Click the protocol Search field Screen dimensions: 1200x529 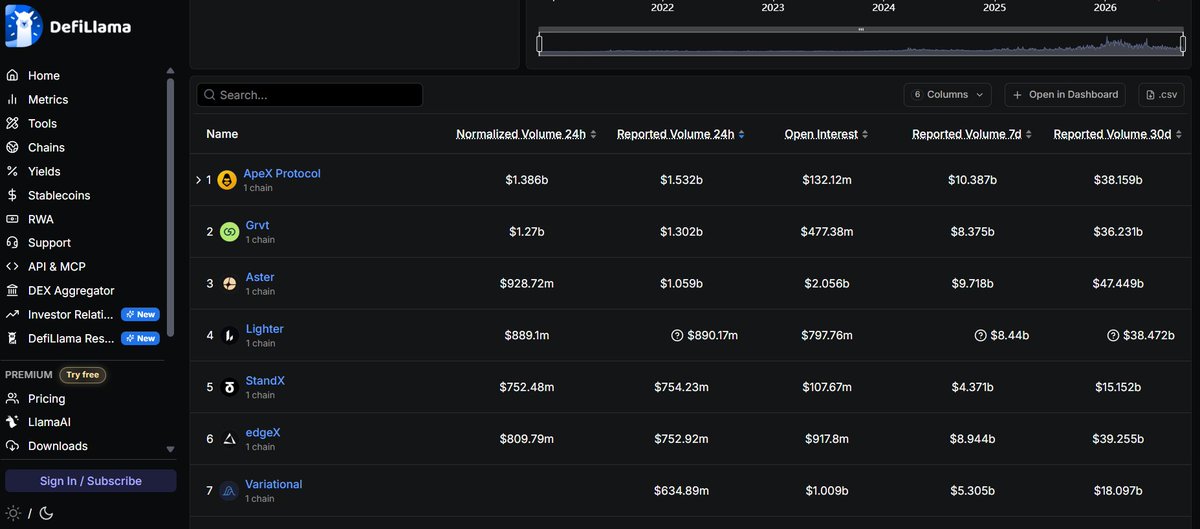(310, 95)
